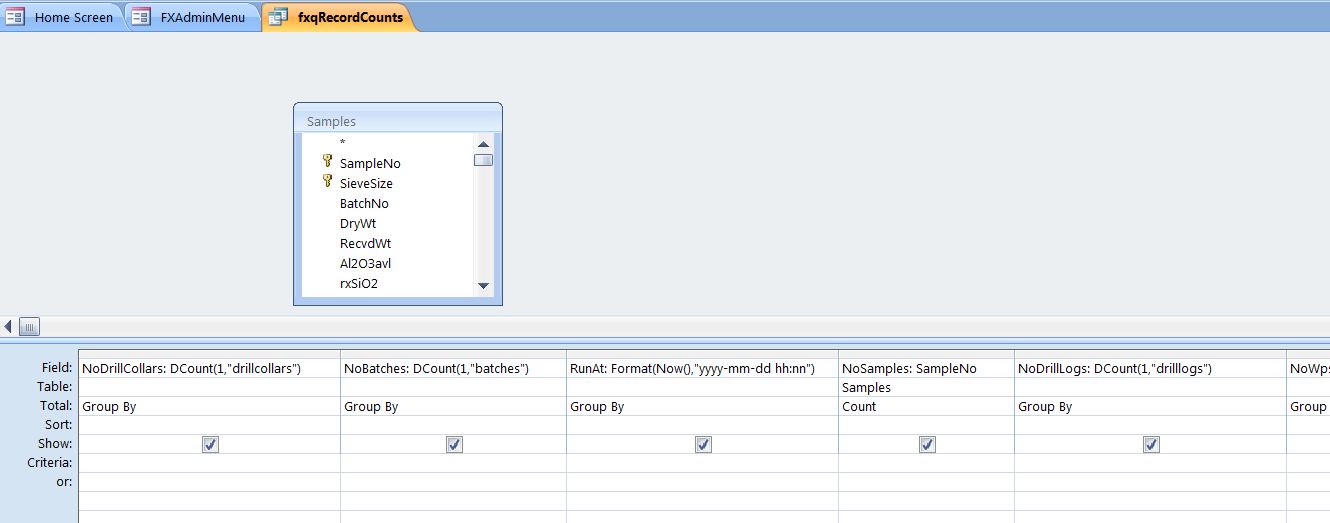The width and height of the screenshot is (1330, 523).
Task: Select the DryWt field in Samples table
Action: point(358,223)
